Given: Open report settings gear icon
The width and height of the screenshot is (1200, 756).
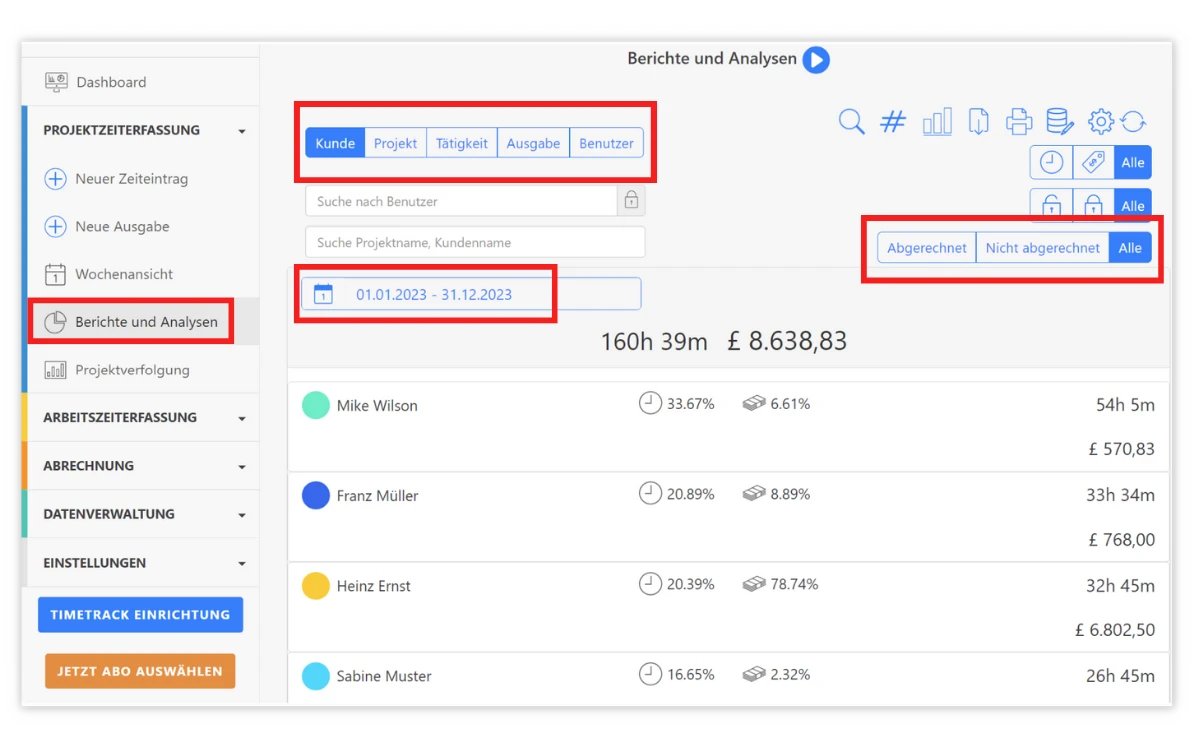Looking at the screenshot, I should point(1100,122).
